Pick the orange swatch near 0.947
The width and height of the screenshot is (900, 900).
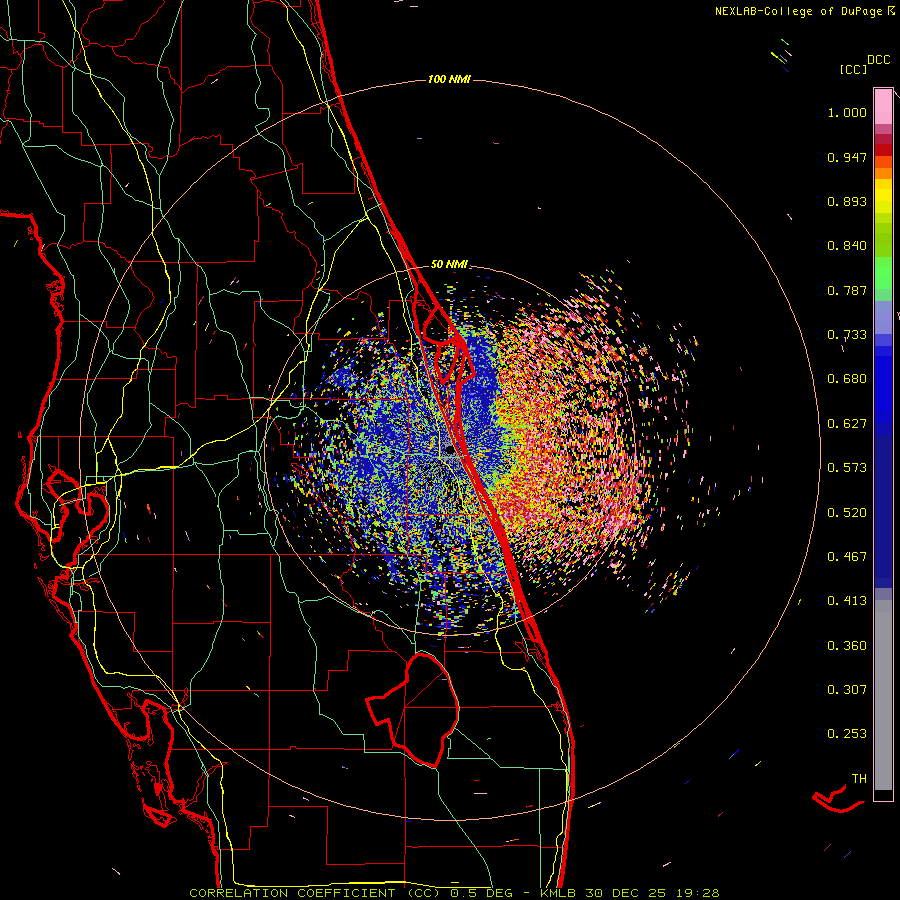(883, 162)
